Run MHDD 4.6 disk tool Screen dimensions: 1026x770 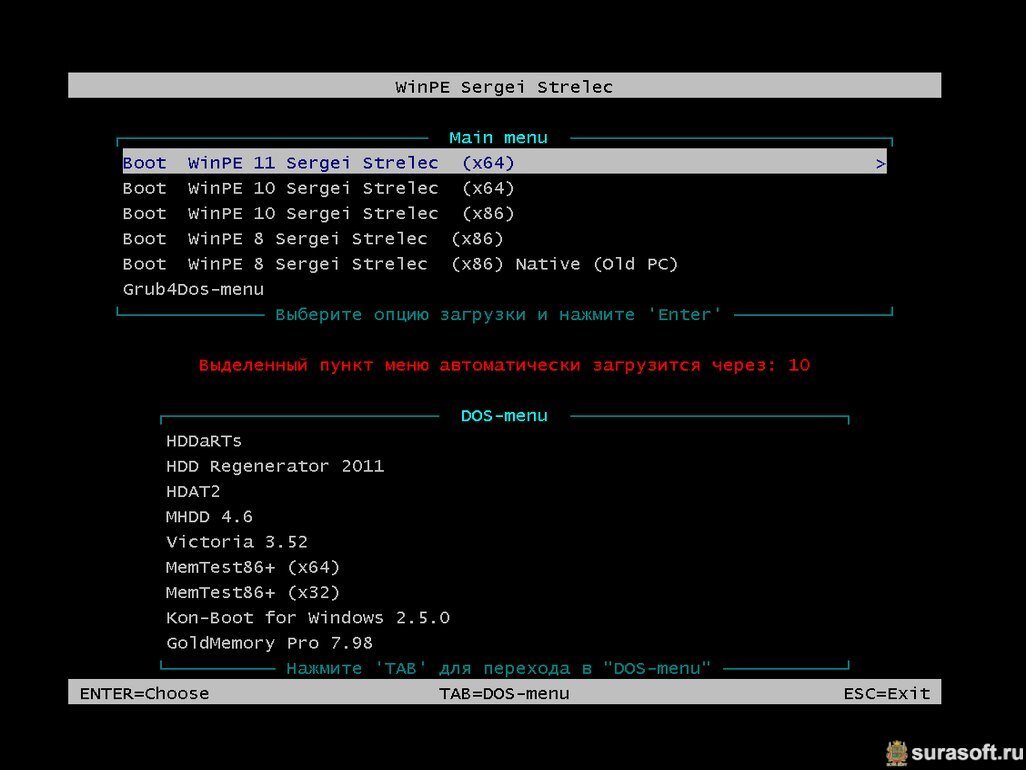209,517
